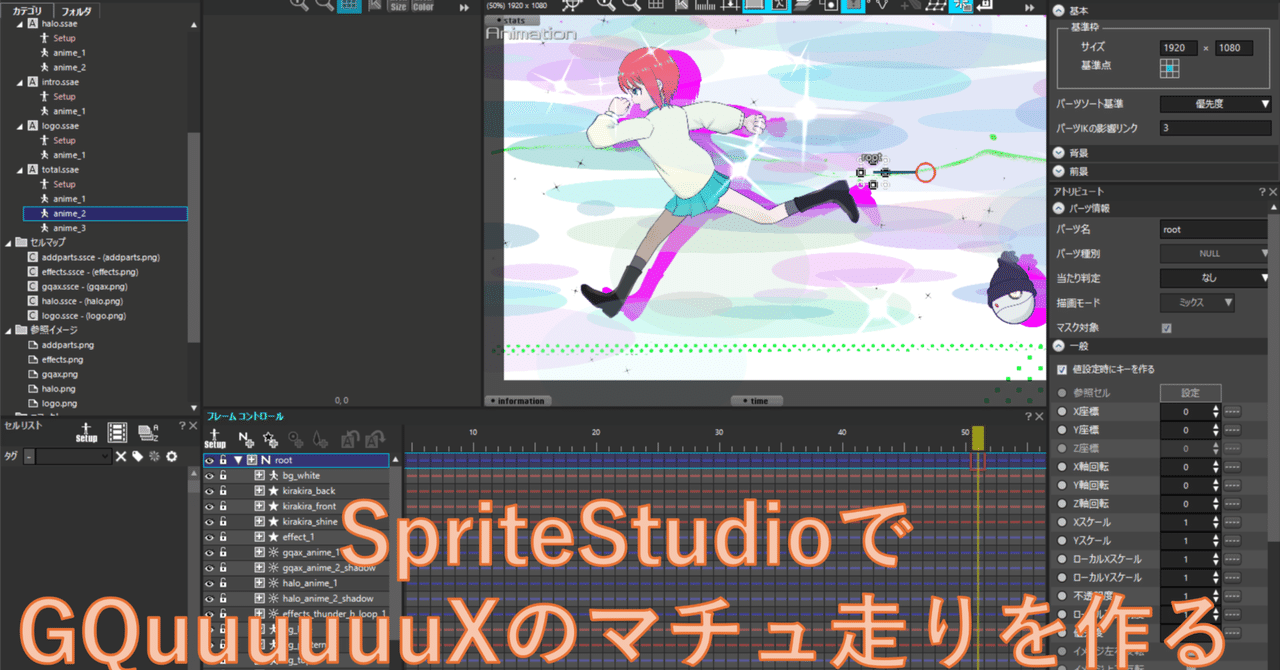
Task: Click the yellow playhead marker on the timeline
Action: pos(978,437)
